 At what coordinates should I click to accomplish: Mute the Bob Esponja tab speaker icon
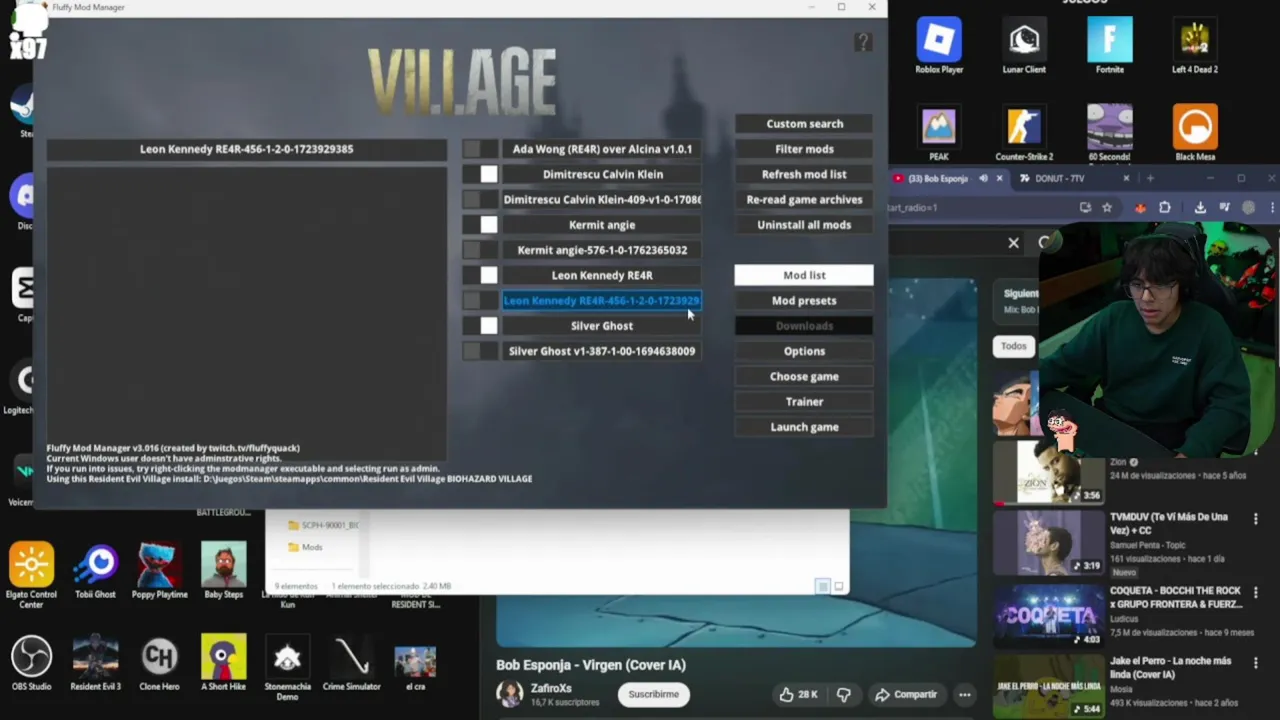point(983,179)
